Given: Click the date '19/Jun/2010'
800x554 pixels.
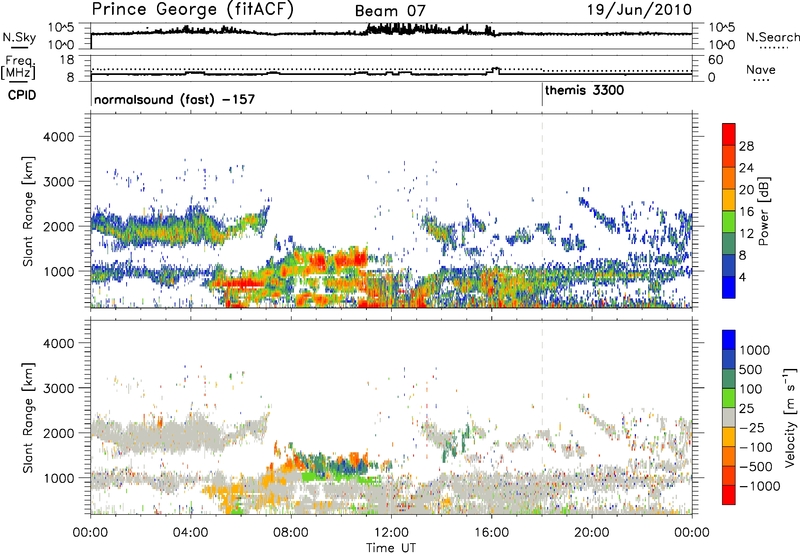Looking at the screenshot, I should (x=639, y=10).
